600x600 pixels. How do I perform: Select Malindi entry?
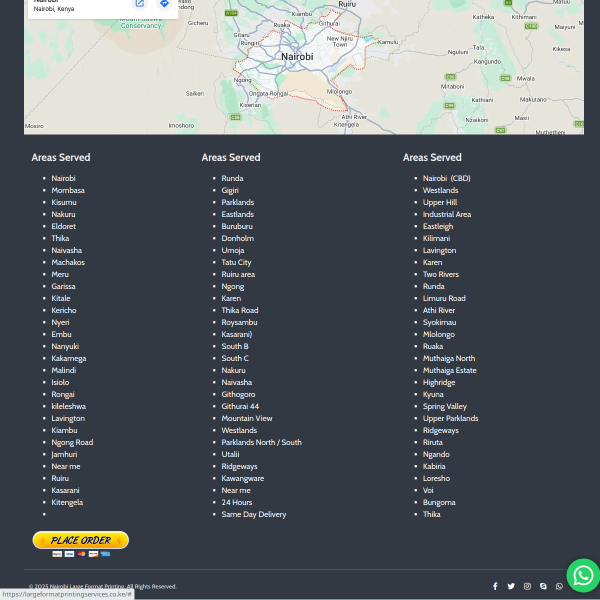64,370
